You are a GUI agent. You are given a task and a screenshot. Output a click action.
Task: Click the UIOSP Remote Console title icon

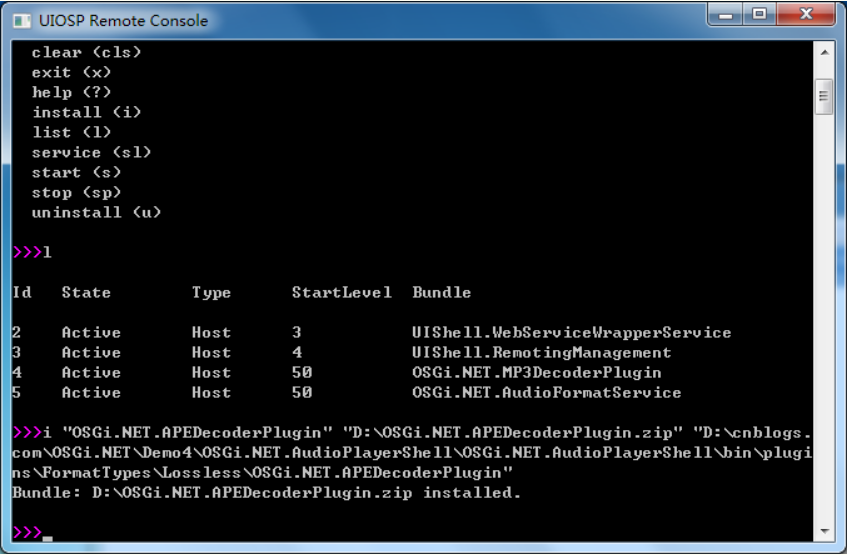coord(22,21)
